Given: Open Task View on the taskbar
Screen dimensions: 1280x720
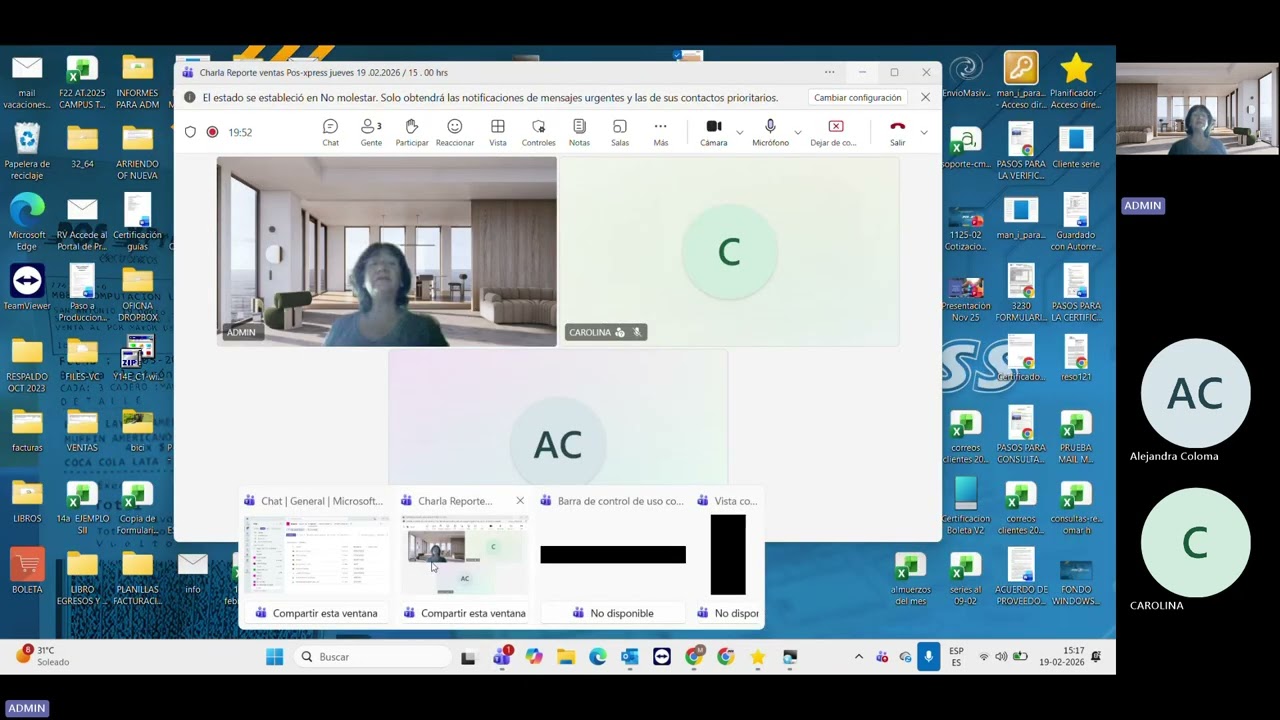Looking at the screenshot, I should click(x=468, y=657).
